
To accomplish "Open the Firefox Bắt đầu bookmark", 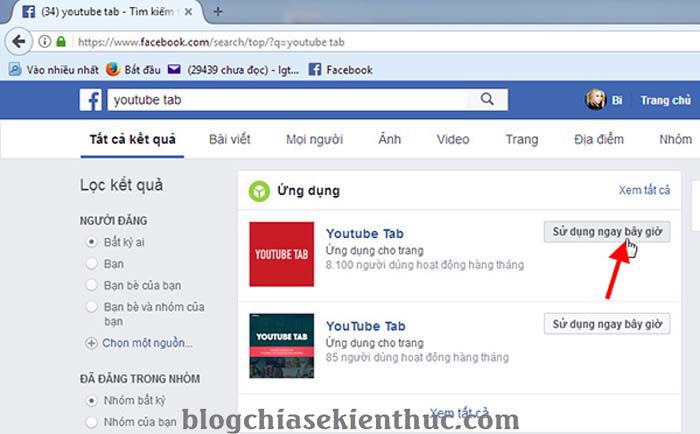I will 133,69.
